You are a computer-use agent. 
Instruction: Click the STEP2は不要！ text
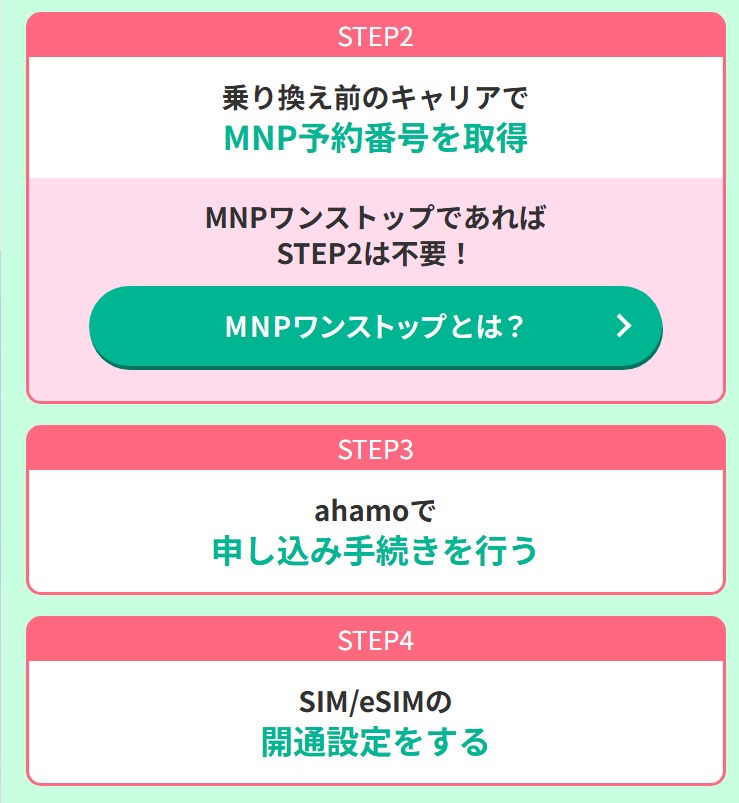pos(372,253)
